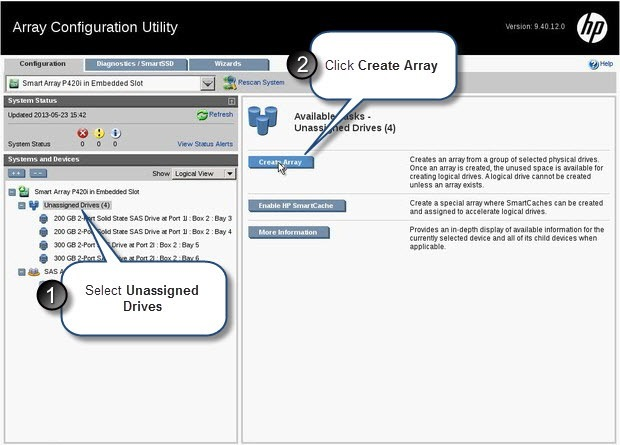Click Enable HP SmartCache button
This screenshot has width=620, height=445.
[x=297, y=206]
